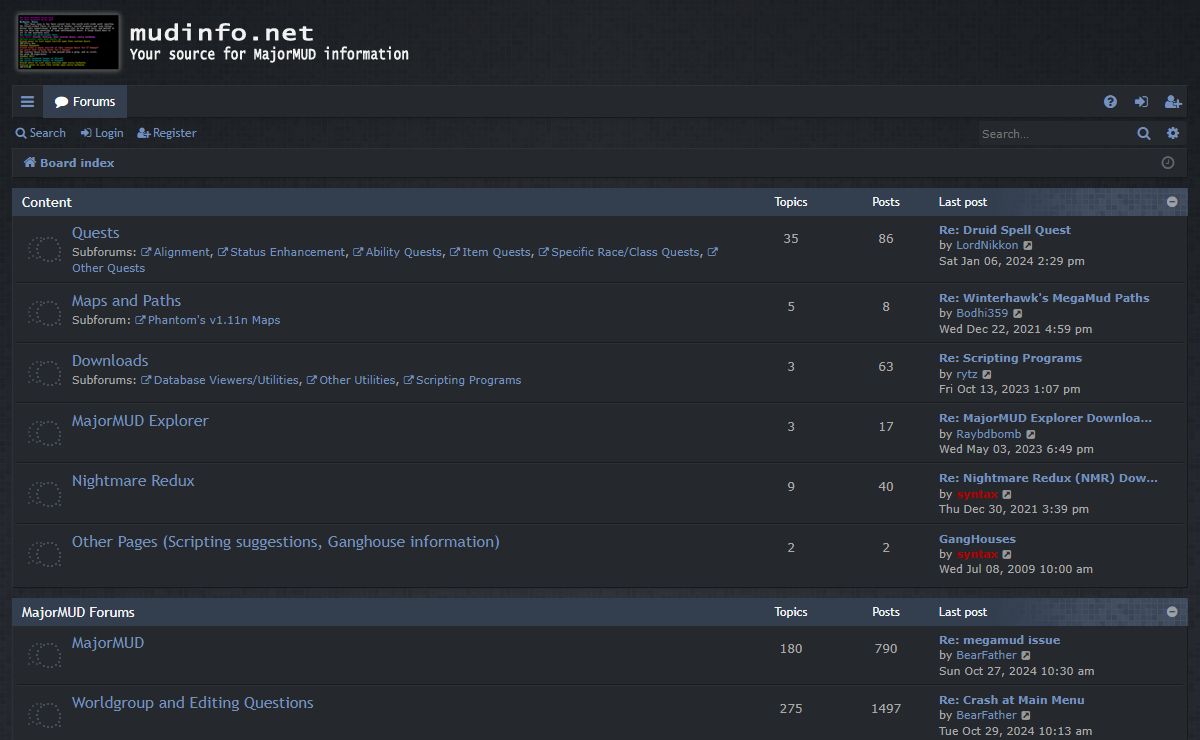The width and height of the screenshot is (1200, 740).
Task: Open last post Re: Scripting Programs
Action: pyautogui.click(x=1010, y=358)
